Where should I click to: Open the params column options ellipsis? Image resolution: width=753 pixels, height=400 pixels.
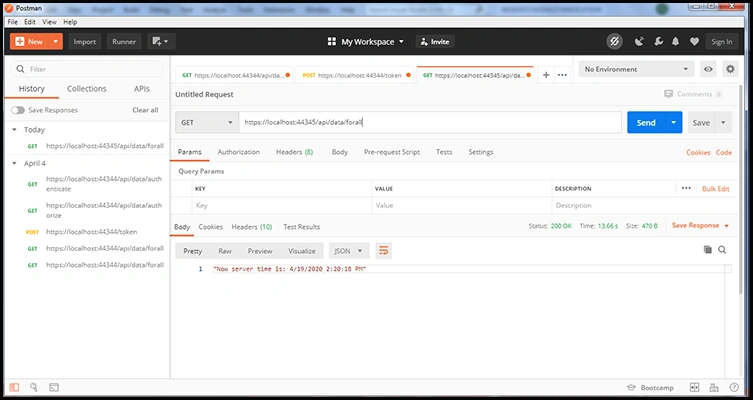coord(686,188)
